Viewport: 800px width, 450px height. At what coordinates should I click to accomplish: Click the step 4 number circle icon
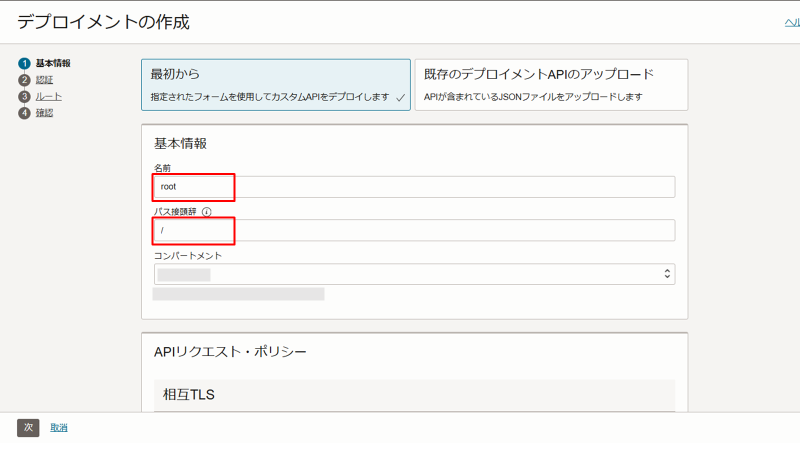coord(24,113)
